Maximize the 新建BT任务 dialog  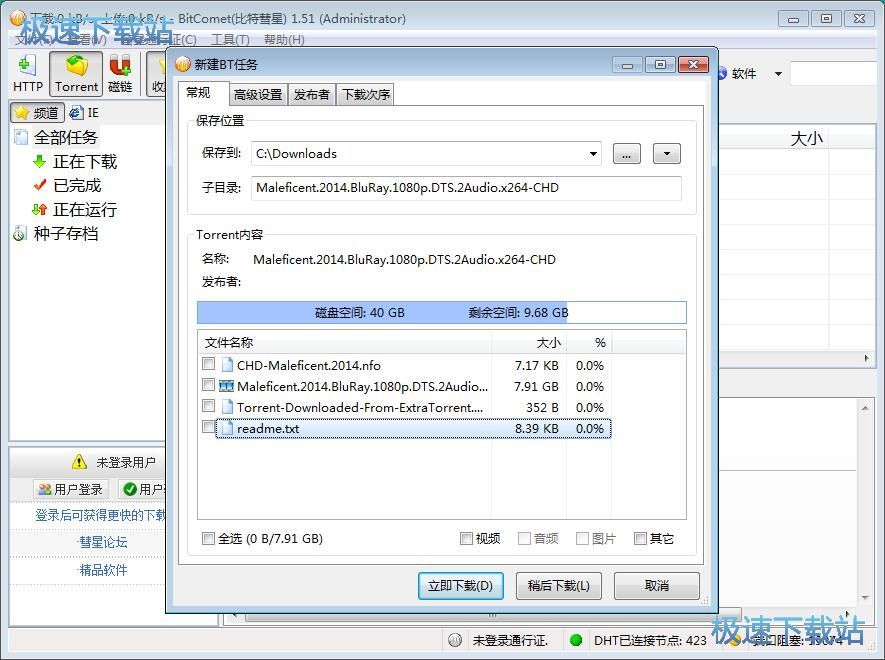[660, 64]
